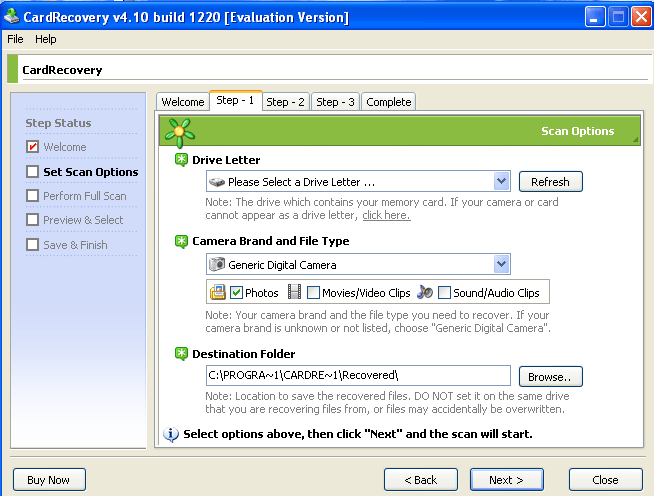
Task: Click the Close button at bottom right
Action: (x=606, y=480)
